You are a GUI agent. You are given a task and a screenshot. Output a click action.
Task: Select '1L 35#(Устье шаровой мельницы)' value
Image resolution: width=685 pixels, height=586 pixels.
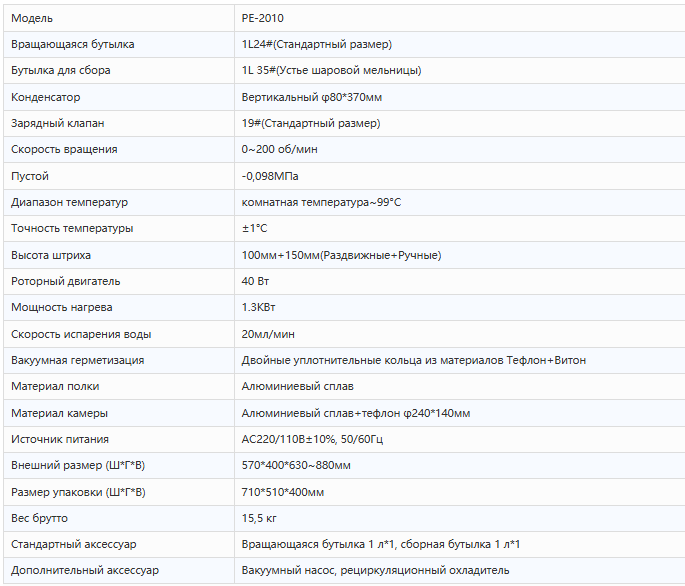[x=332, y=71]
